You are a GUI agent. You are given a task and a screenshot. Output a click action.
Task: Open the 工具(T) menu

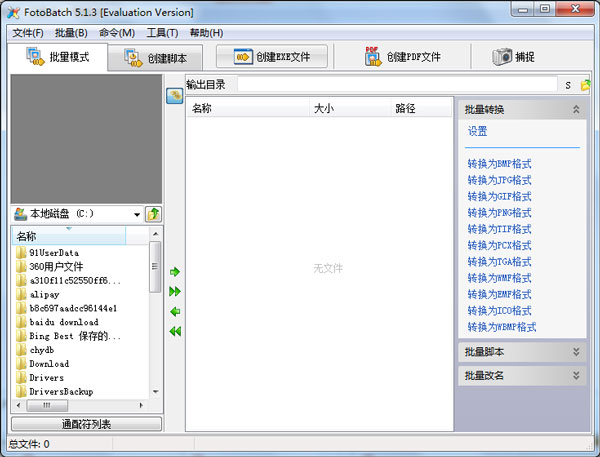point(162,33)
